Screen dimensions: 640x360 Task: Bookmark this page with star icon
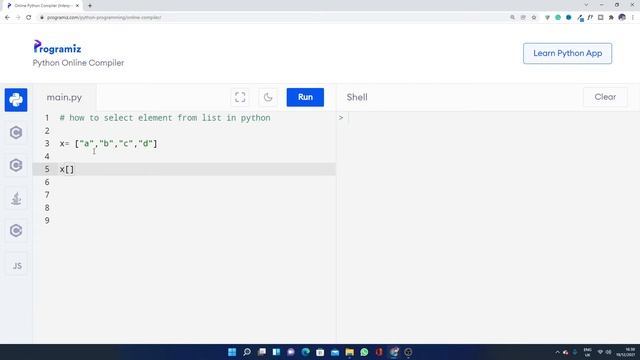pos(534,18)
